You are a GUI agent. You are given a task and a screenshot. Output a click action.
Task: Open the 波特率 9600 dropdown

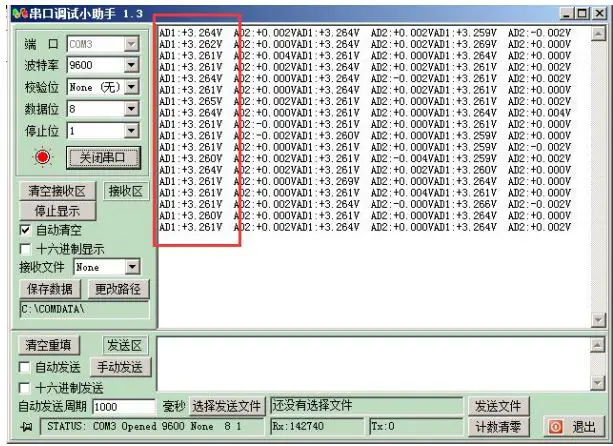click(x=131, y=65)
